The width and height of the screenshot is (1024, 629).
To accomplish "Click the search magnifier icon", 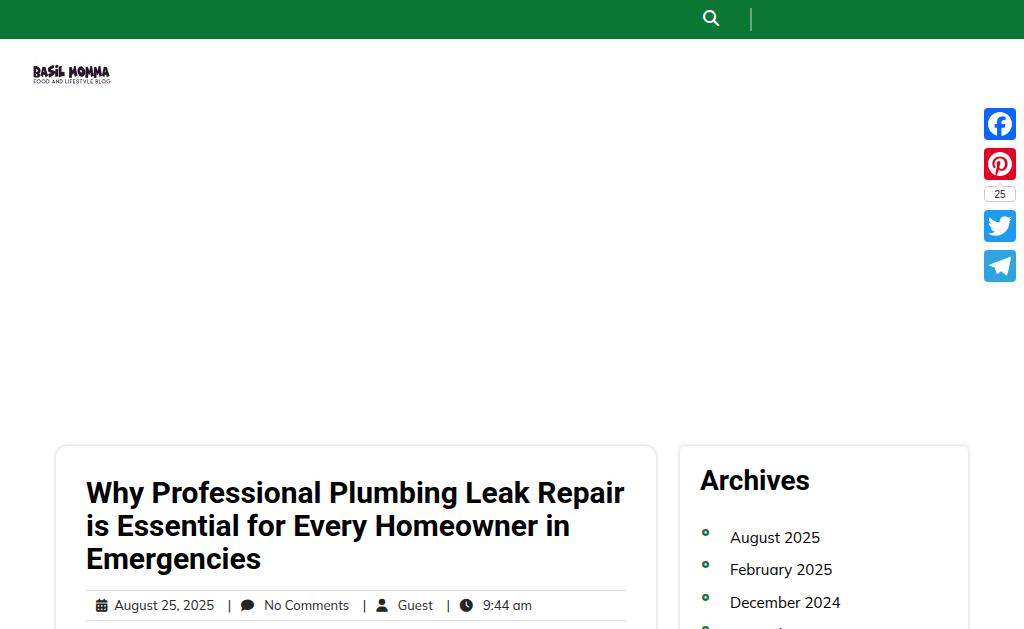I will (711, 18).
